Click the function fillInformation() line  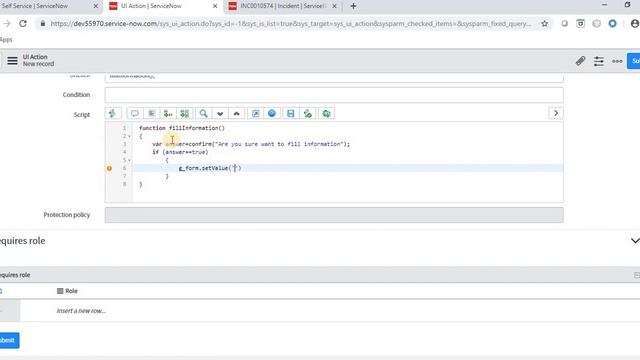coord(182,128)
